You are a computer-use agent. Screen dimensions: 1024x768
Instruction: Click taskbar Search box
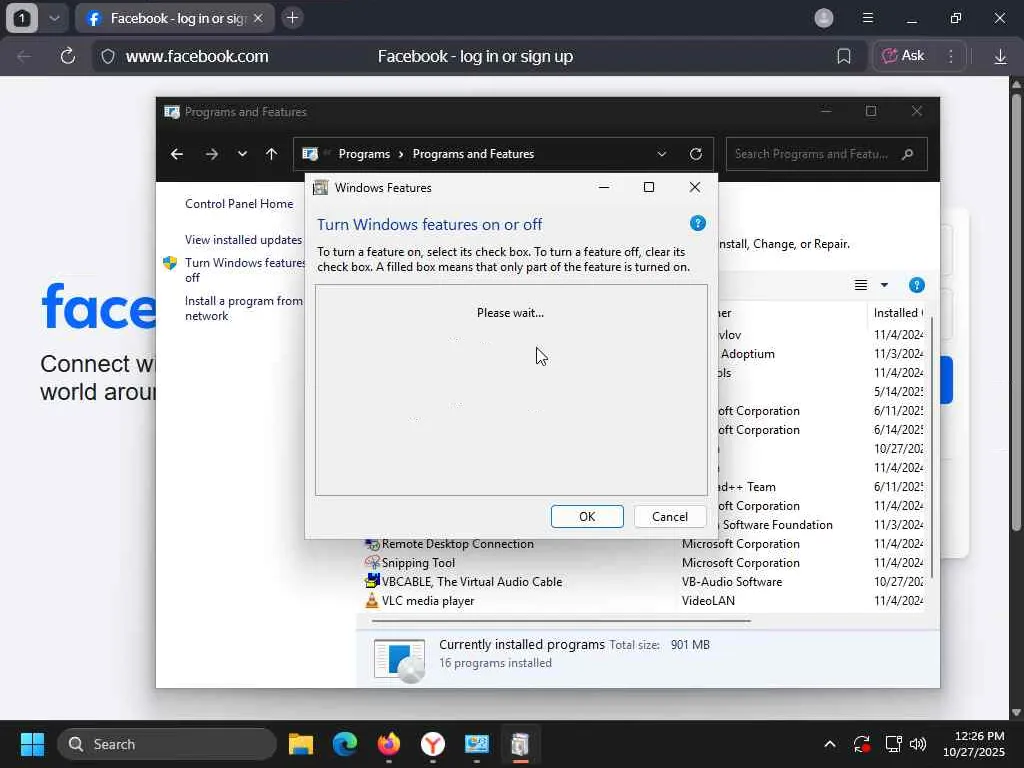(167, 744)
